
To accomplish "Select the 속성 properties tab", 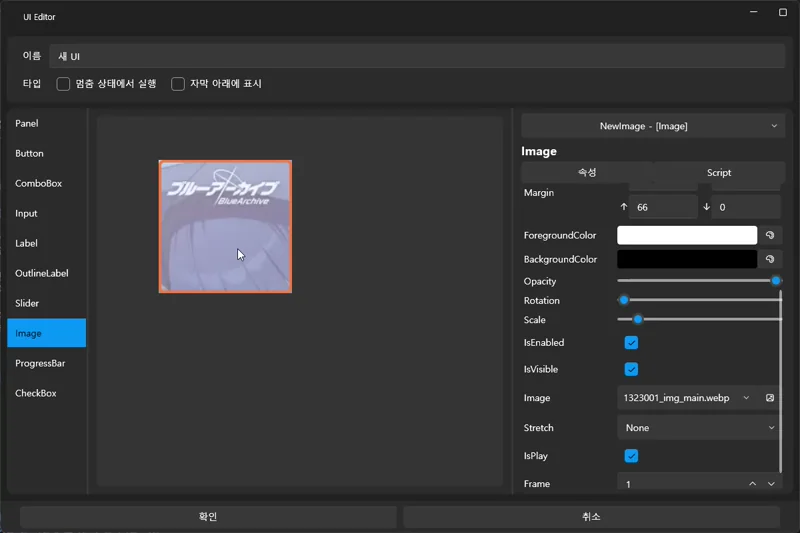I will pos(587,173).
